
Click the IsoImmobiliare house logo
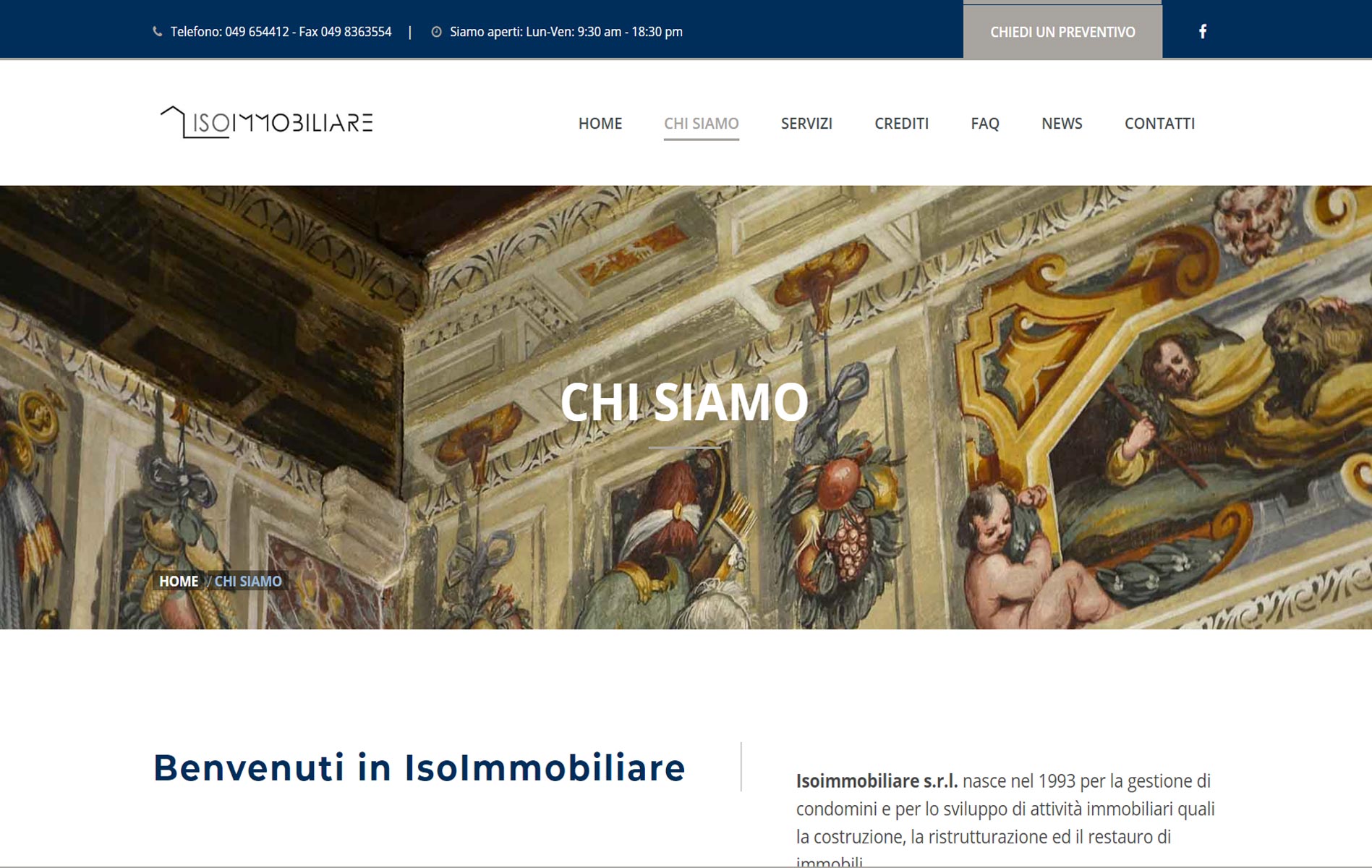266,122
